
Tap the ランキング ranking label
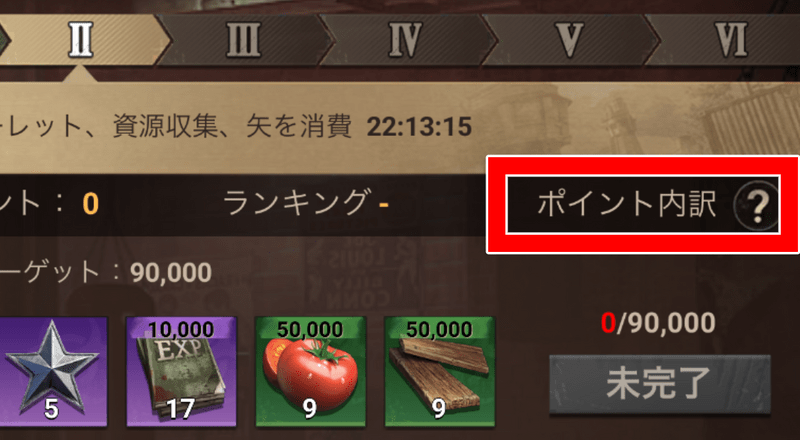[x=295, y=203]
